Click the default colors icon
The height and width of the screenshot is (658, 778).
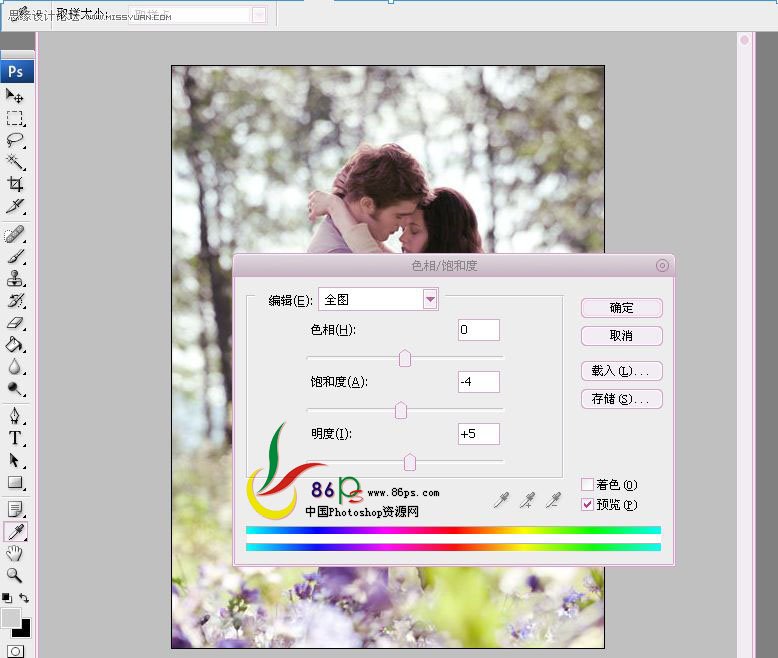(6, 598)
